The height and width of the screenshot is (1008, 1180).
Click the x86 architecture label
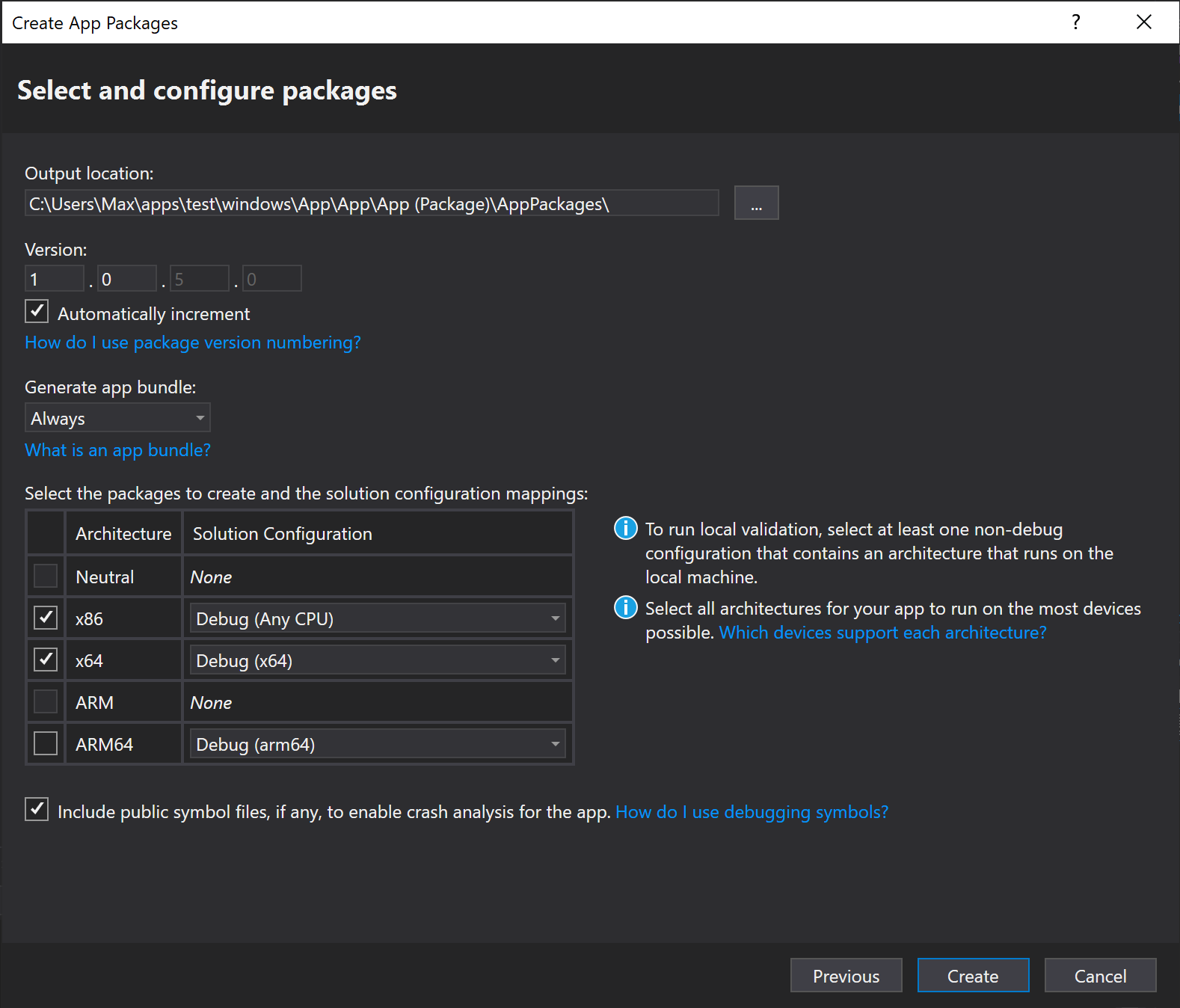coord(89,619)
